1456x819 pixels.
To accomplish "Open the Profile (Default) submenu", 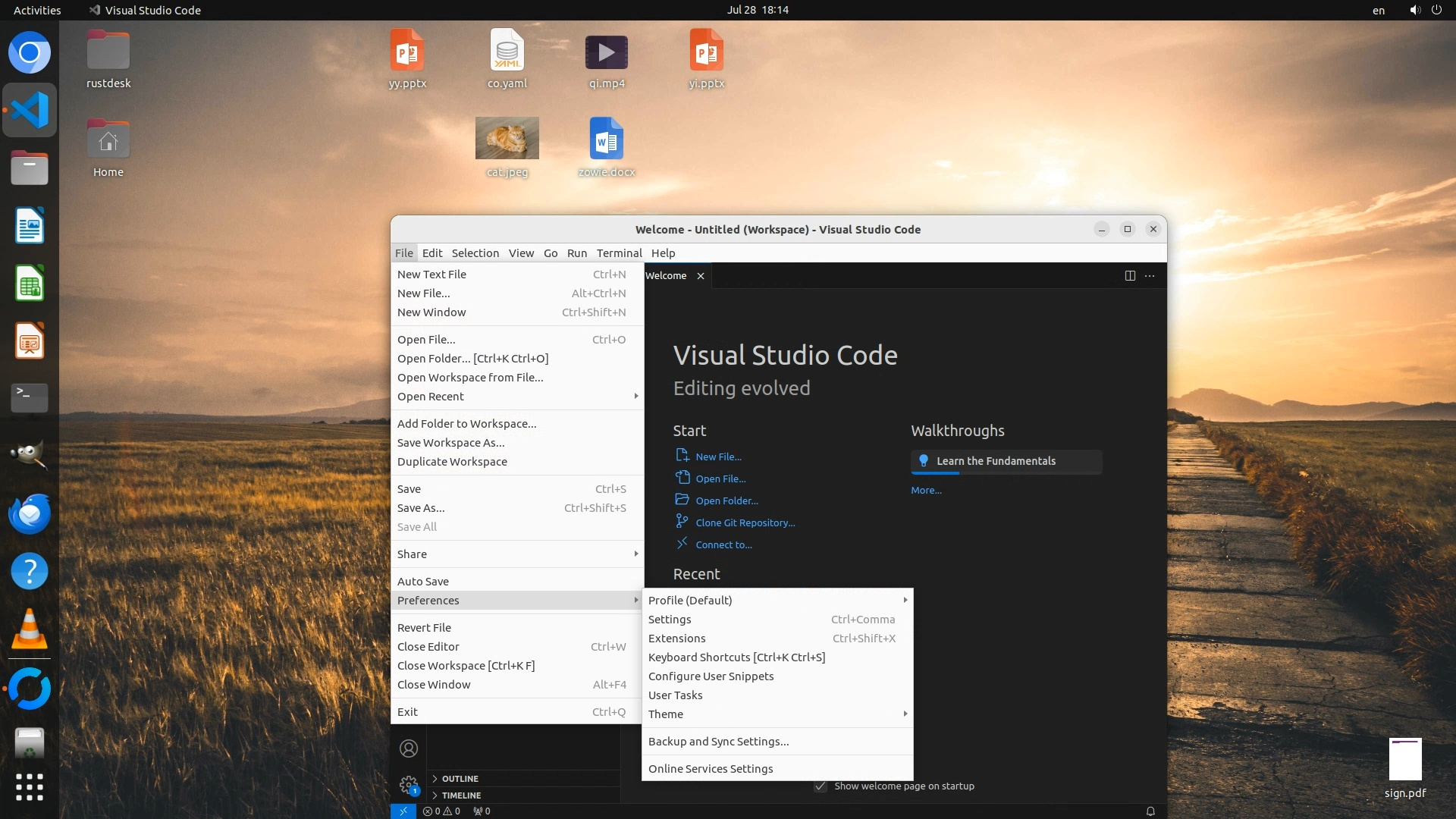I will pos(690,600).
